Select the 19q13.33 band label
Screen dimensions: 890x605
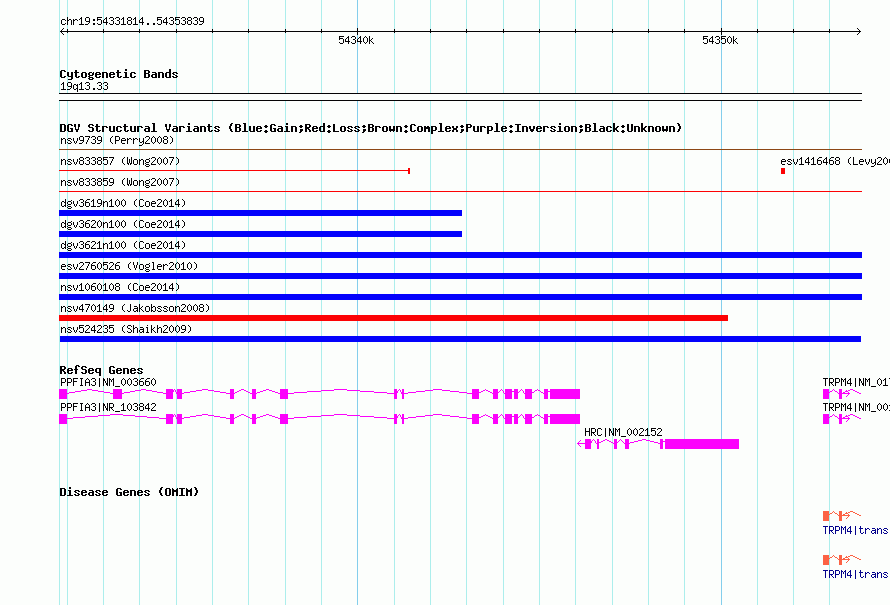pyautogui.click(x=84, y=86)
